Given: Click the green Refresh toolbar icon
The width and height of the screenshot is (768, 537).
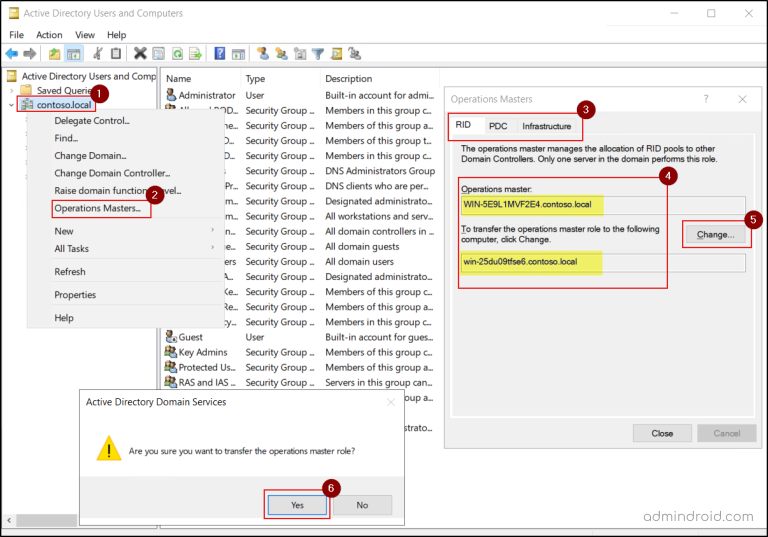Looking at the screenshot, I should pos(177,53).
